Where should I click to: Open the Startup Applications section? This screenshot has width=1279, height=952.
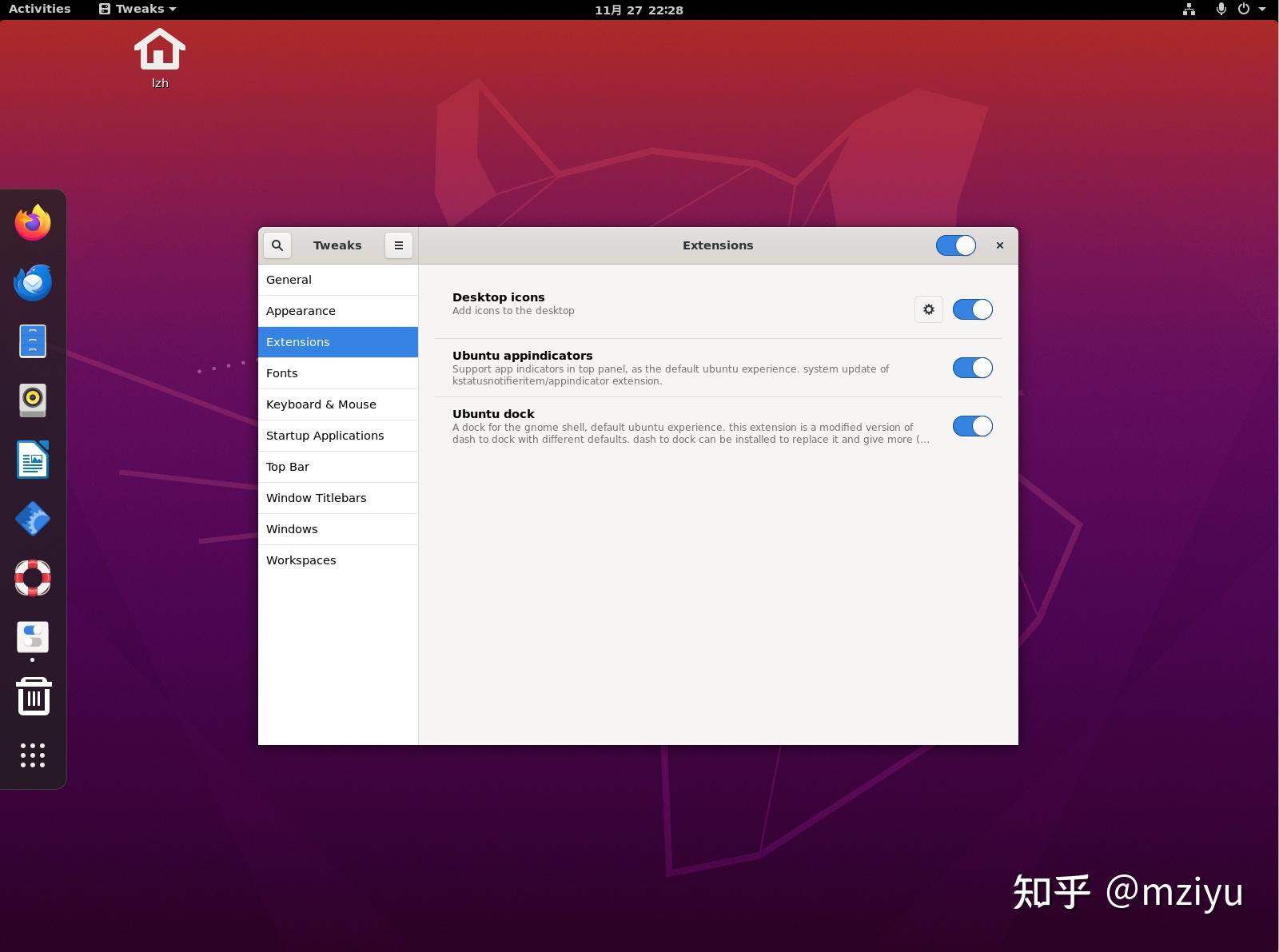tap(325, 435)
